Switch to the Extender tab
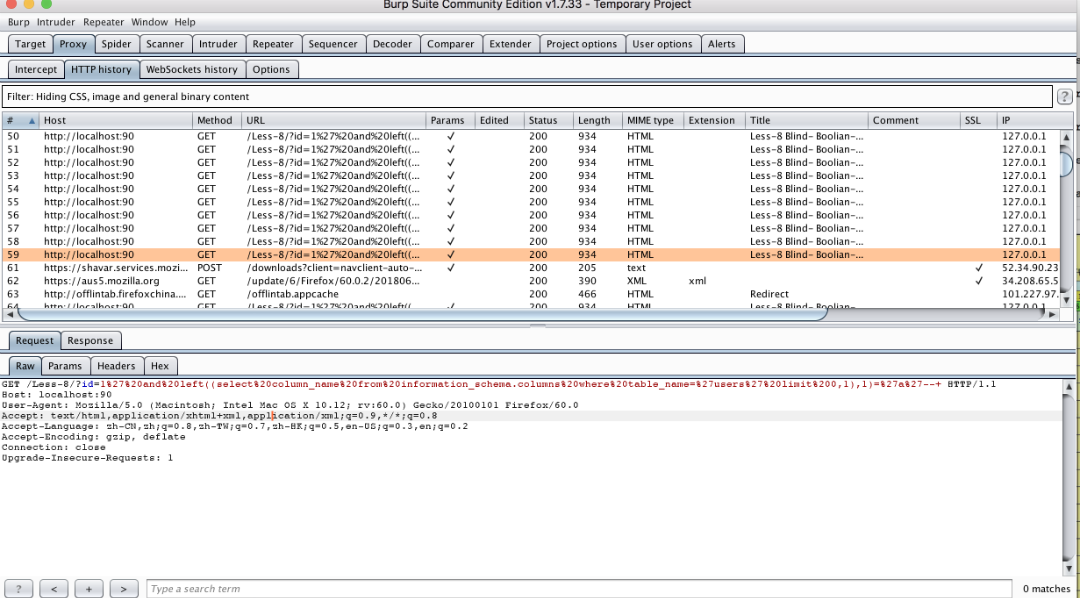This screenshot has height=598, width=1080. coord(510,44)
